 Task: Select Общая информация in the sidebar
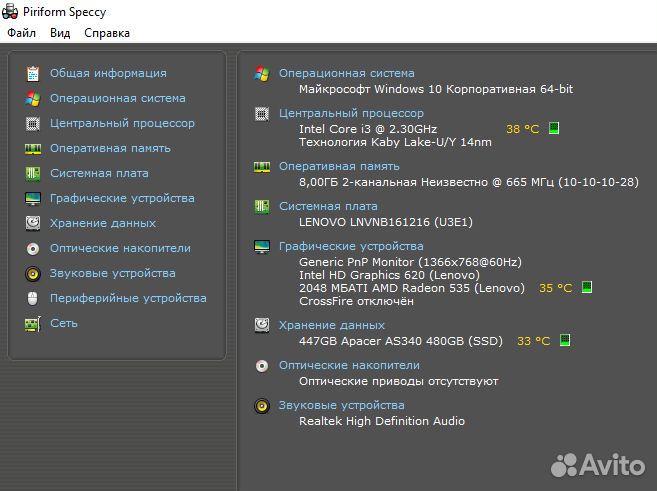(108, 73)
